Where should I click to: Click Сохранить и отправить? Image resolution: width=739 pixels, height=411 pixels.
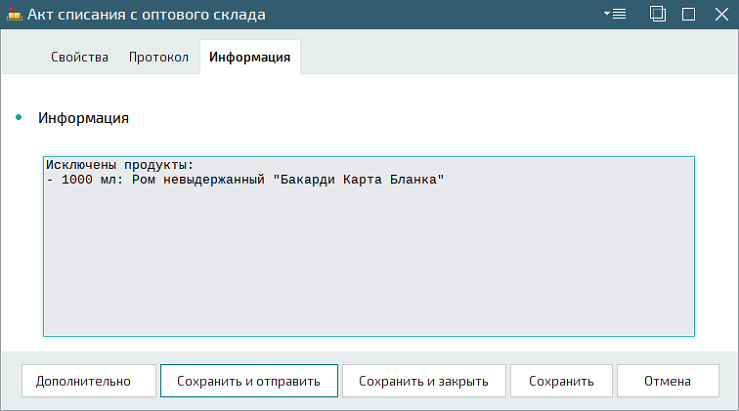pyautogui.click(x=249, y=381)
